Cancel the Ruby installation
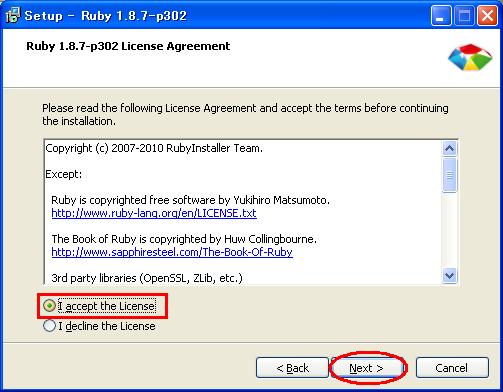503x392 pixels. (x=452, y=368)
